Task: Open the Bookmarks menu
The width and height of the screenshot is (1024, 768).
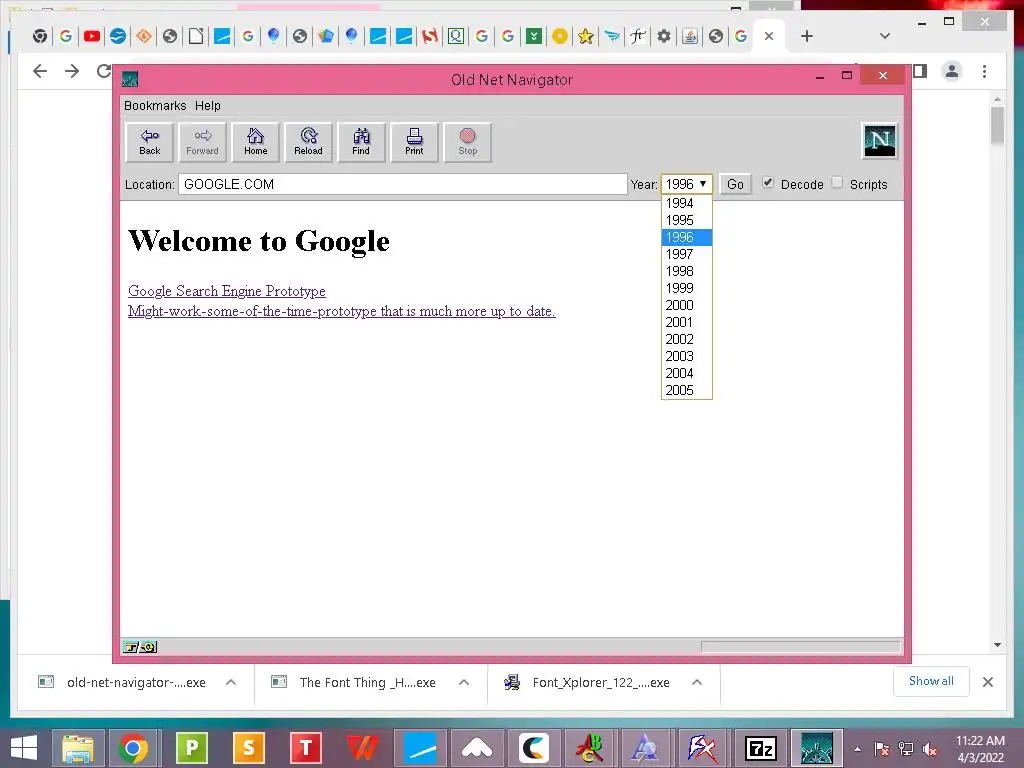Action: point(155,105)
